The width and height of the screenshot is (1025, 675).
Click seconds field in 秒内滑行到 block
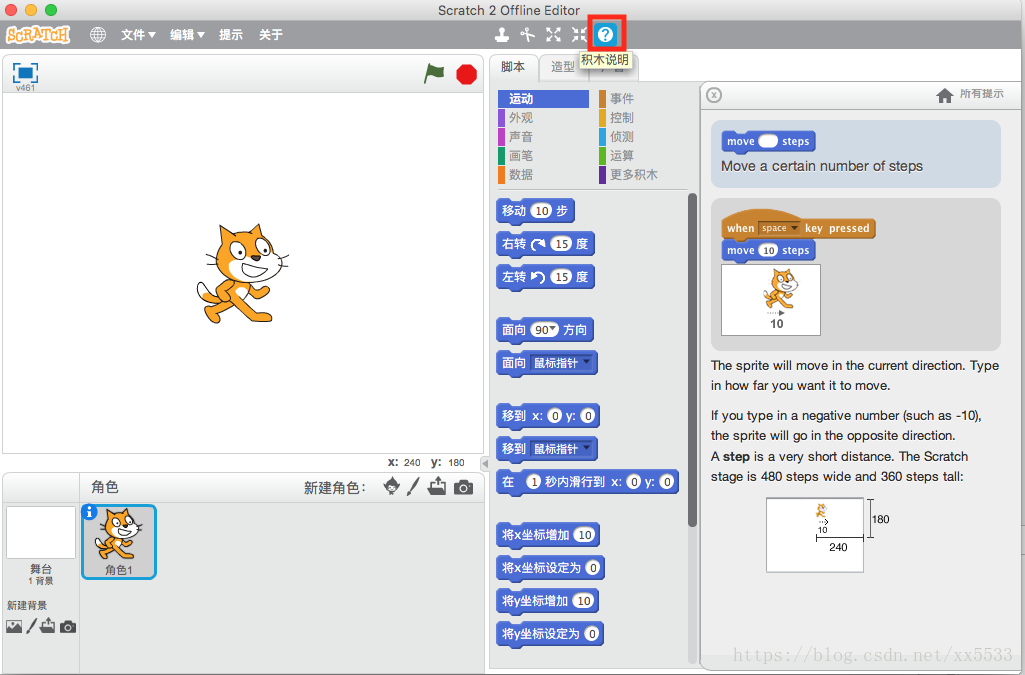(533, 482)
